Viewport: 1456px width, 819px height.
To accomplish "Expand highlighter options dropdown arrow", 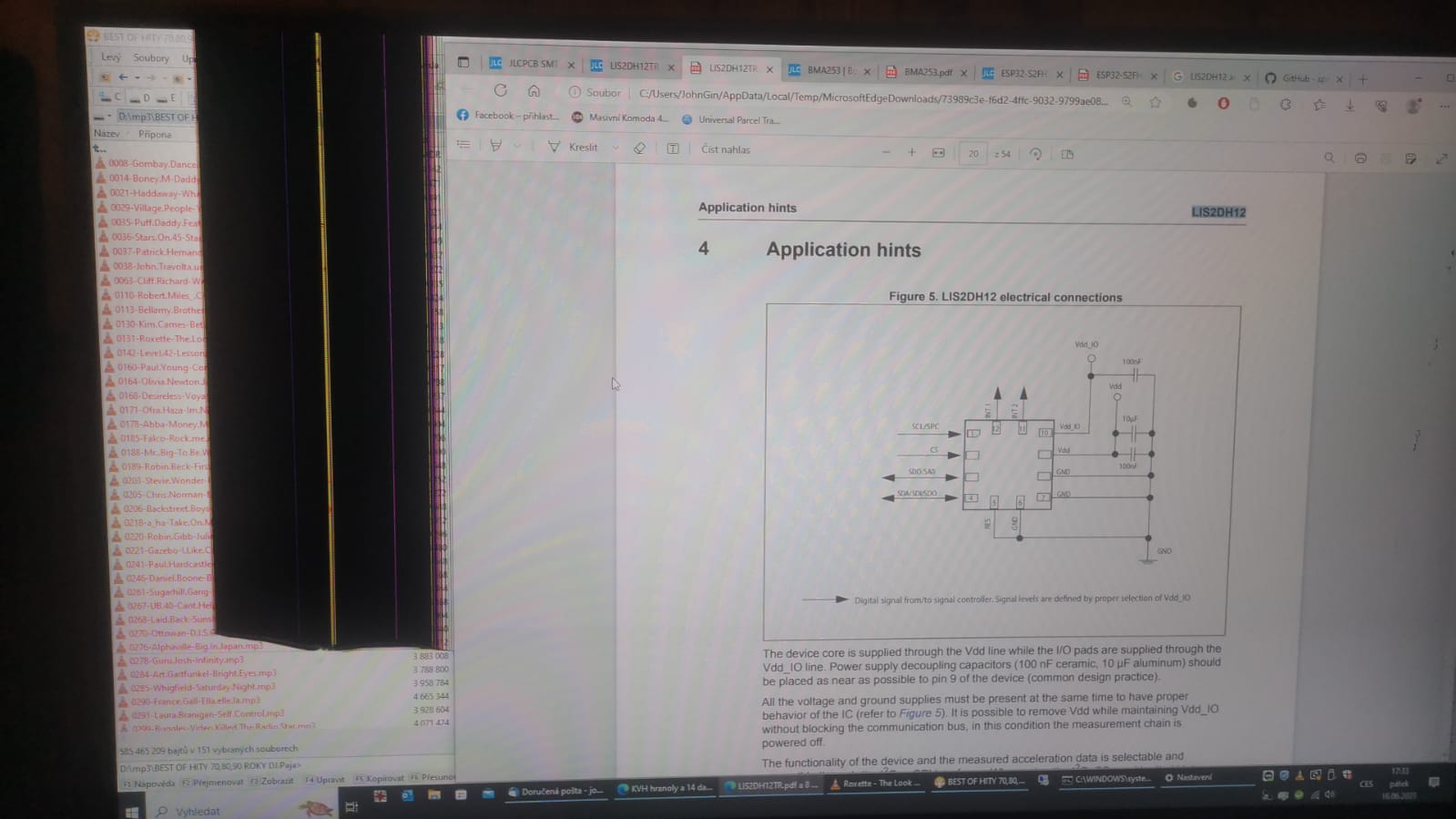I will pyautogui.click(x=517, y=146).
